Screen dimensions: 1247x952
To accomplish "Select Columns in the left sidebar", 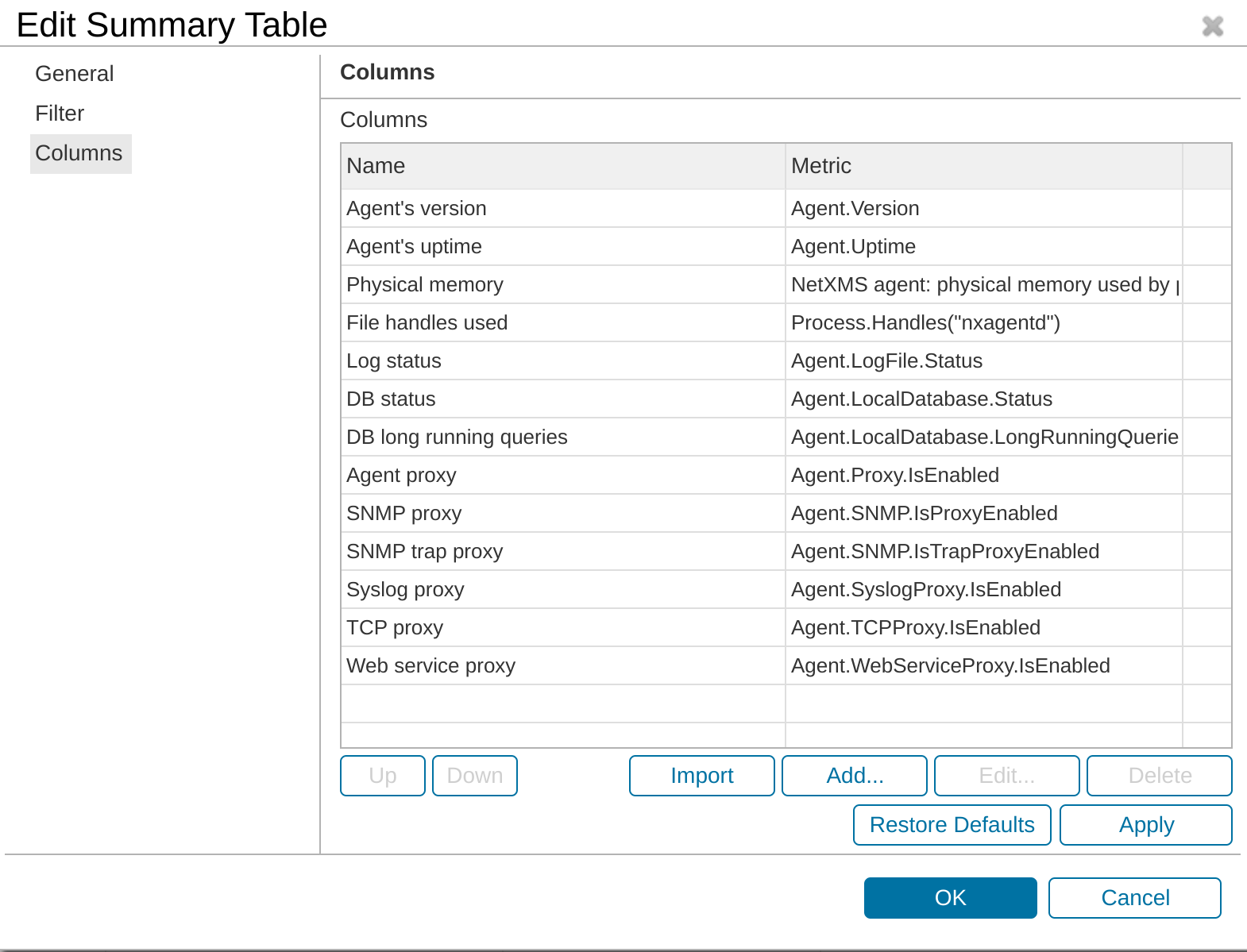I will point(79,153).
